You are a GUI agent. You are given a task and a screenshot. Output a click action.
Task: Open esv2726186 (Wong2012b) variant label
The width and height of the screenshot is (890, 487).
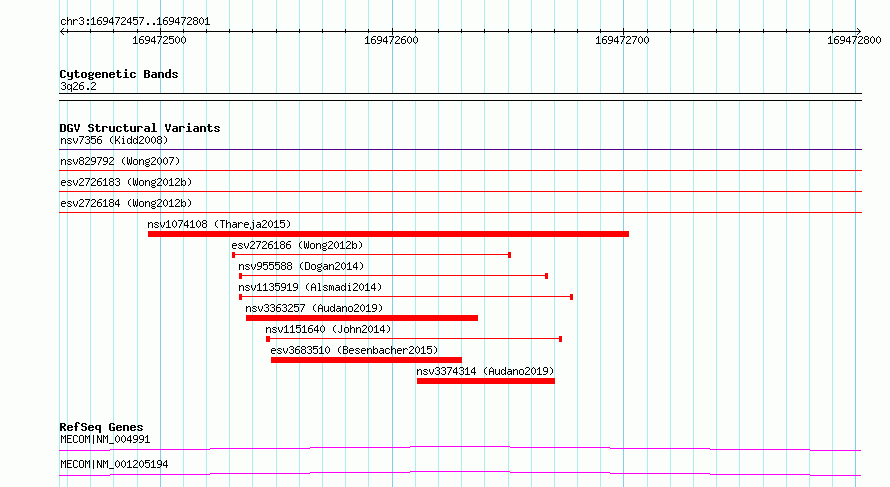coord(297,245)
